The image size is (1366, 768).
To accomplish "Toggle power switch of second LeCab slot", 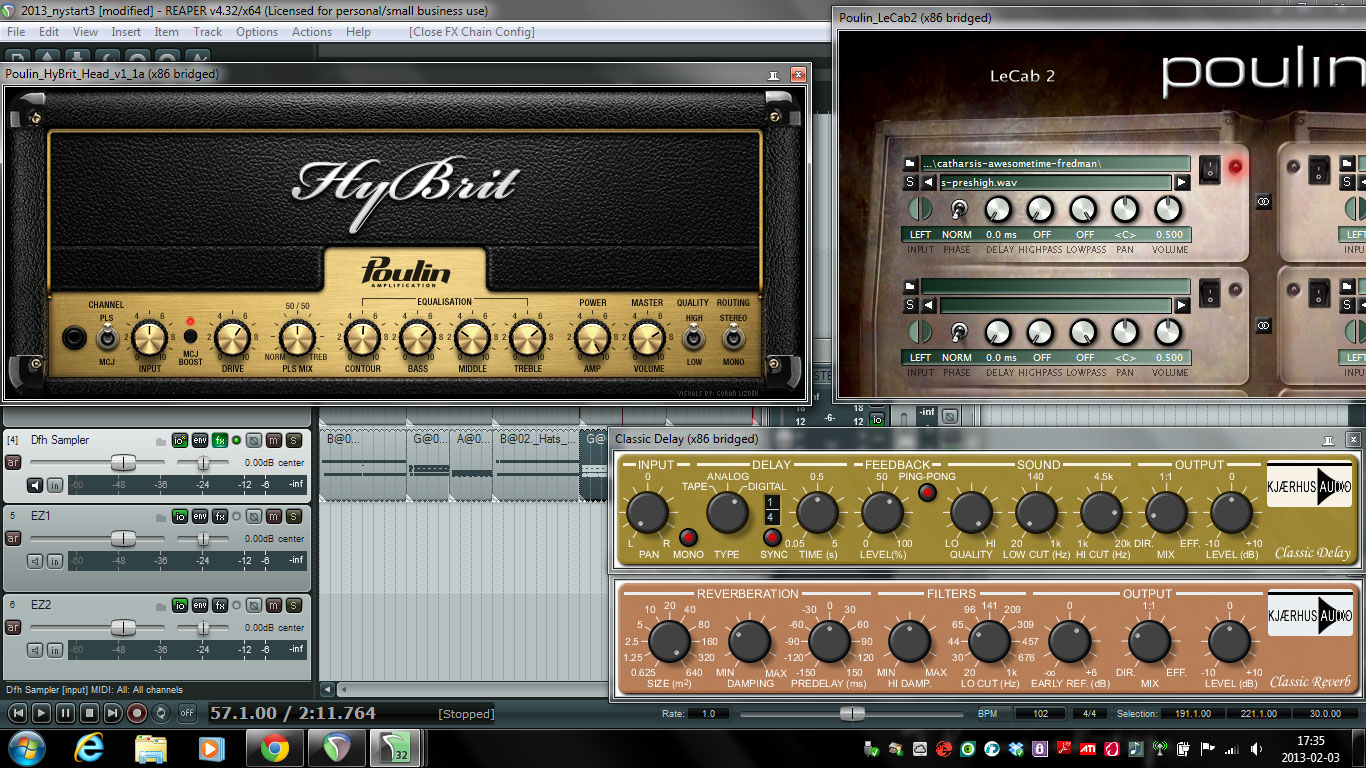I will [1210, 292].
